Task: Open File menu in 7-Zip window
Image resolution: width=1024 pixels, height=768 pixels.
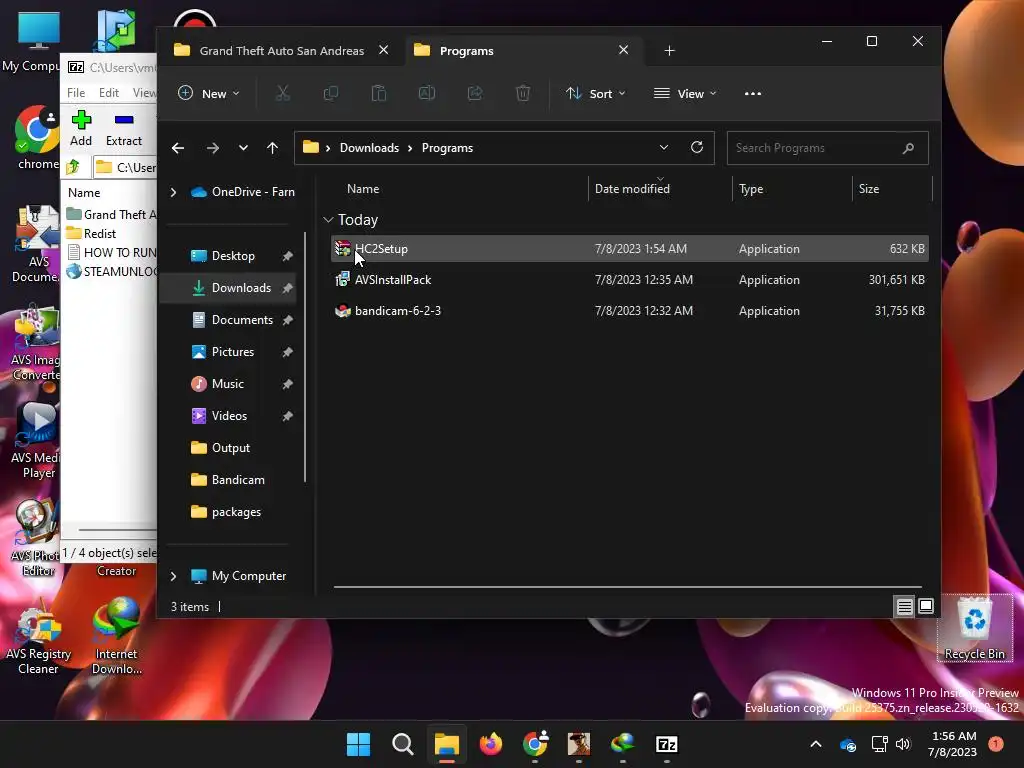Action: 76,93
